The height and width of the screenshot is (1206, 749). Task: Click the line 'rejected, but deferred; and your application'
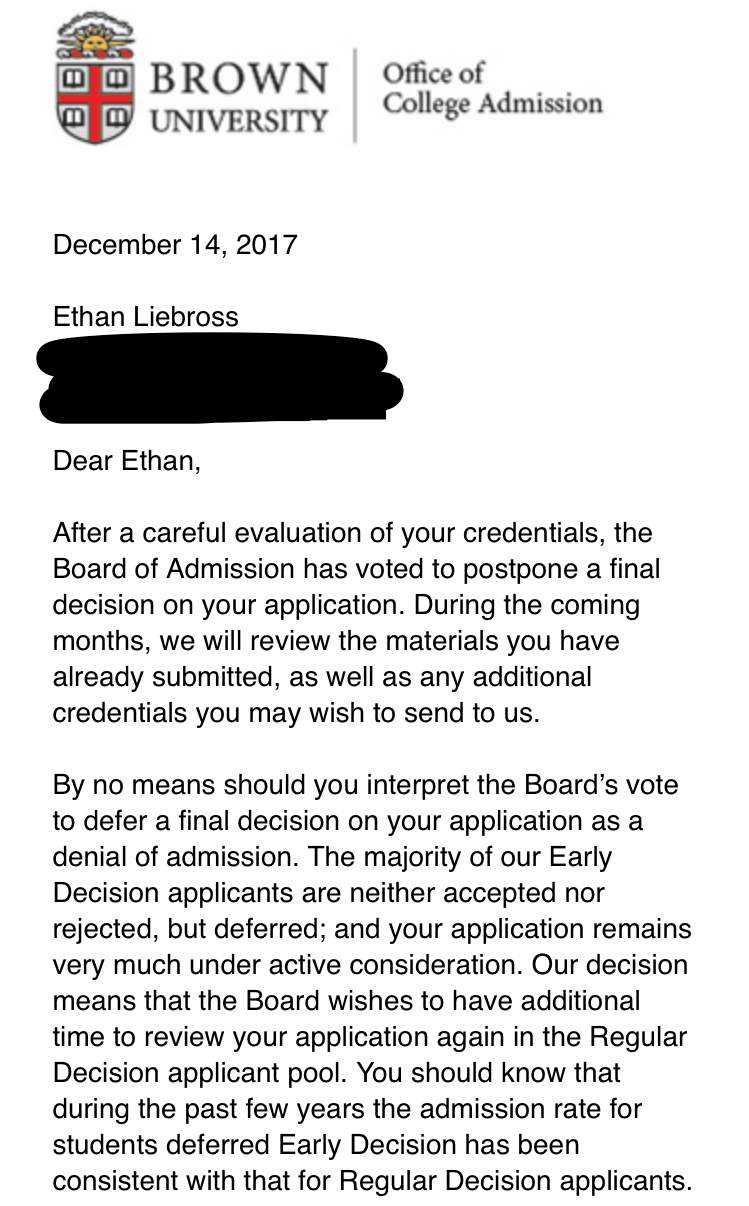point(372,929)
